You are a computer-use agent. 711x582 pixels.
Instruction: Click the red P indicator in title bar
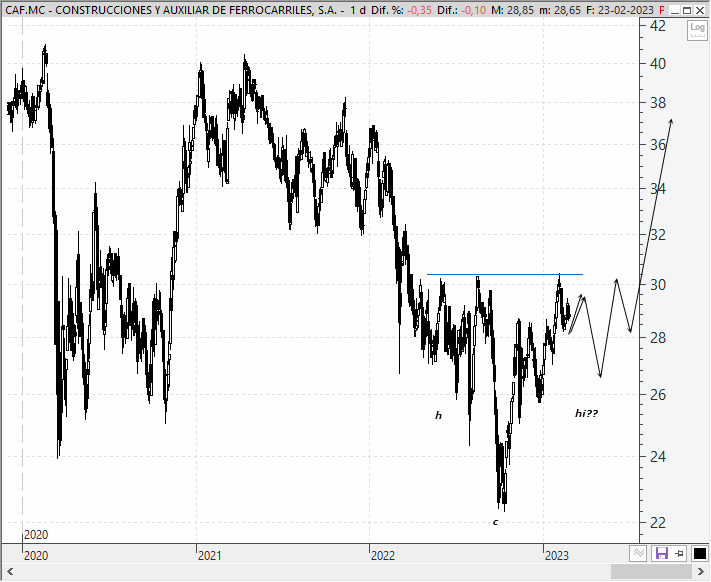[x=662, y=10]
